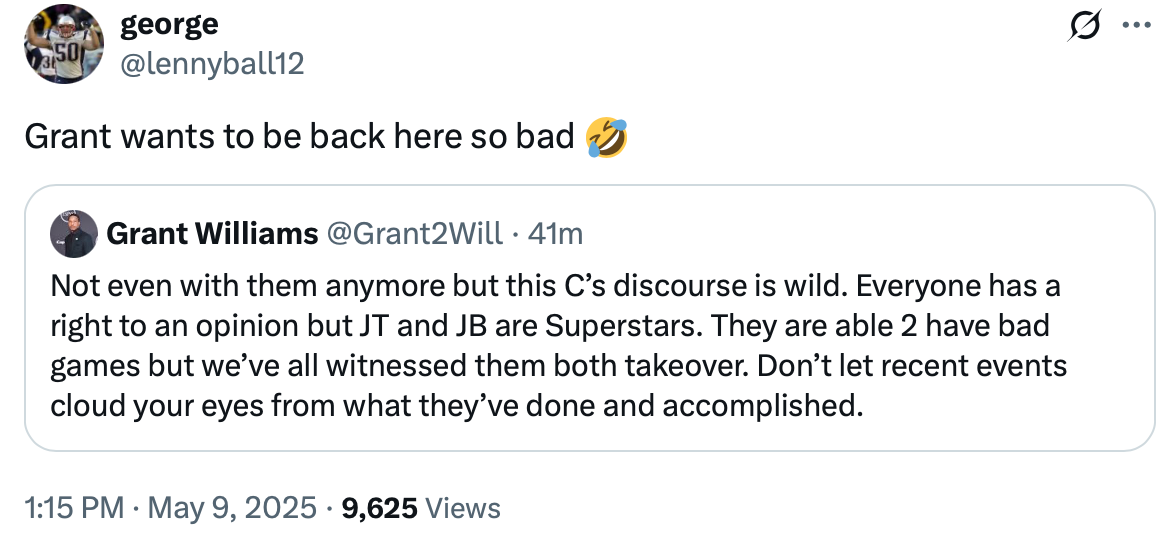The width and height of the screenshot is (1166, 538).
Task: Click the 9,625 view count number
Action: click(x=379, y=508)
